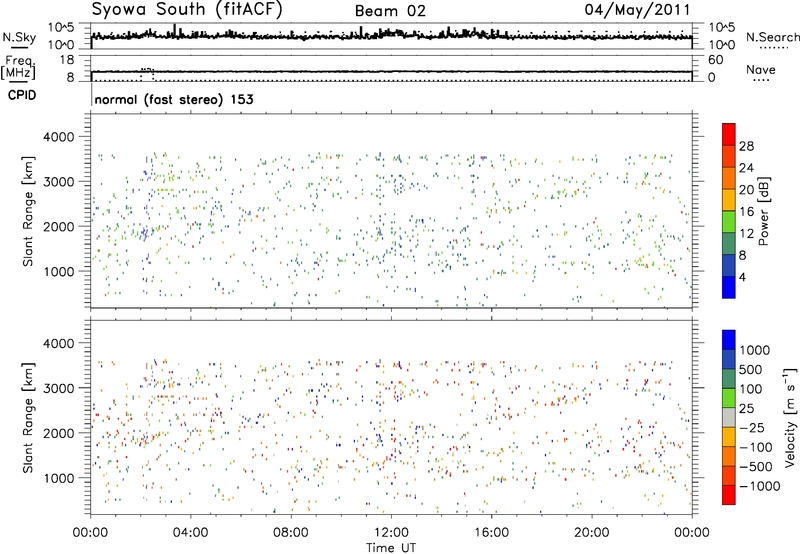Select the text 'normal (fast stereo) 153'

tap(174, 99)
